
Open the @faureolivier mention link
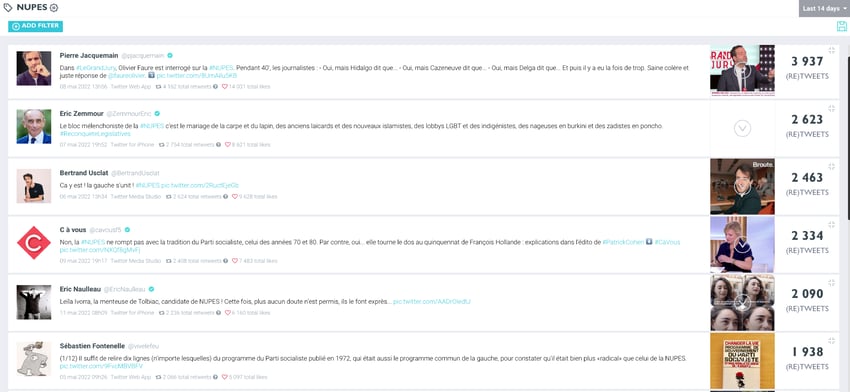[127, 76]
